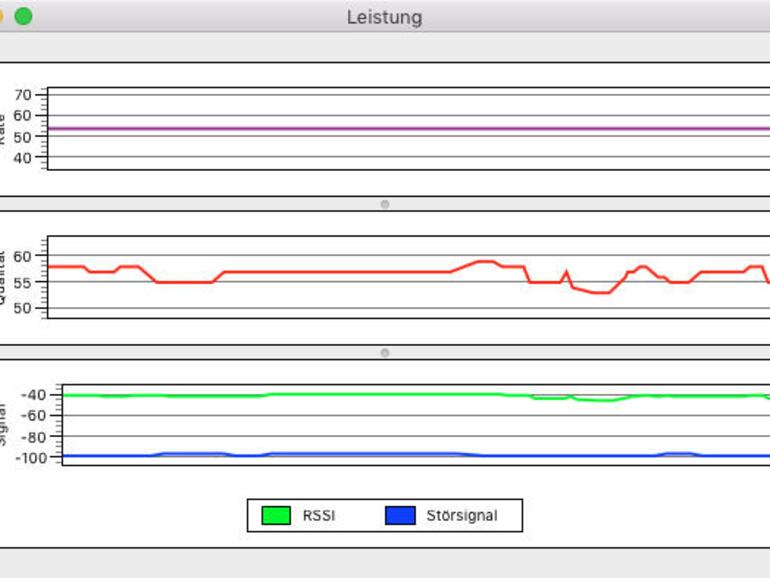Click the 70 tick label on the Rate axis

[23, 95]
